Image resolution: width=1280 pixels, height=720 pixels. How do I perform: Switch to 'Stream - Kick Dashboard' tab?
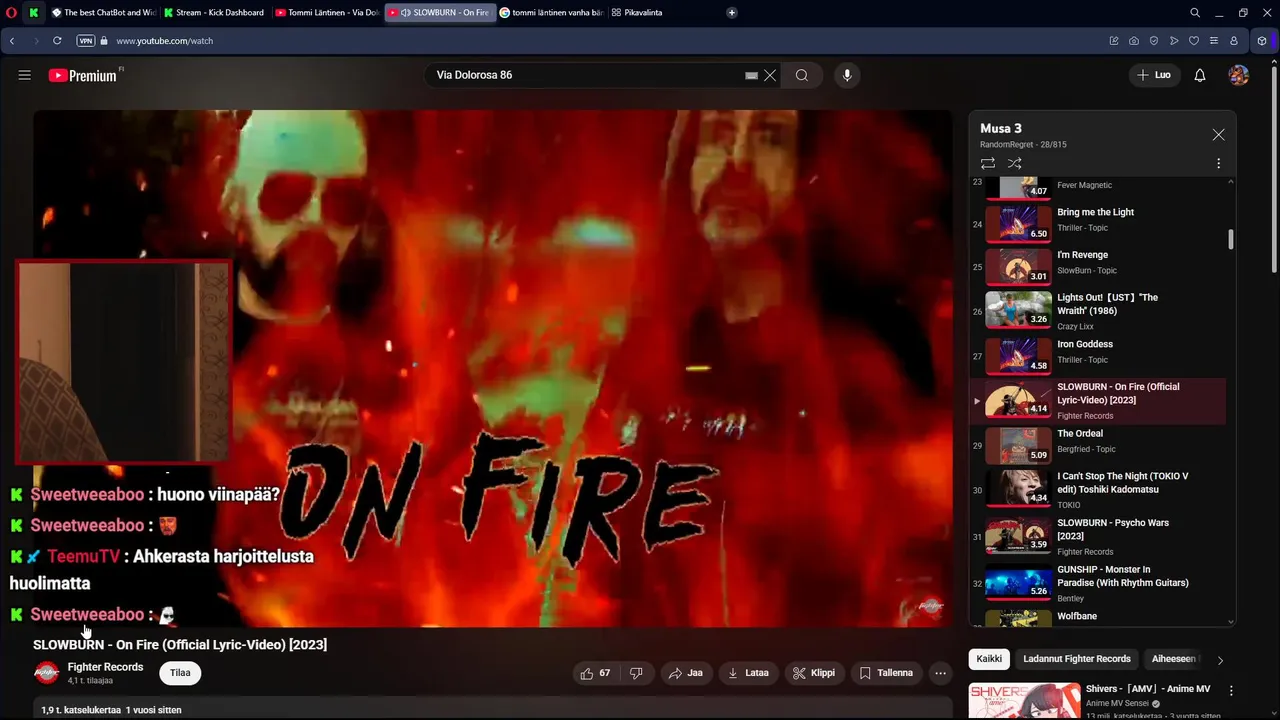point(214,13)
